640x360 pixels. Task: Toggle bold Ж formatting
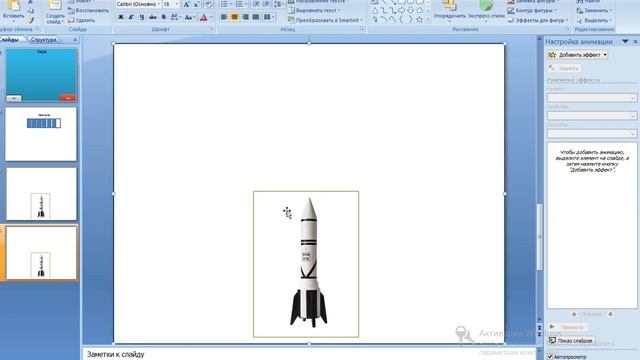pyautogui.click(x=120, y=17)
